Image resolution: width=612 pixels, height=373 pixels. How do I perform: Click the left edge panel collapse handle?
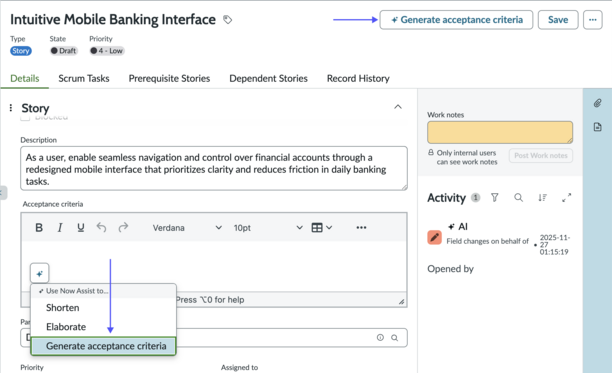[3, 192]
